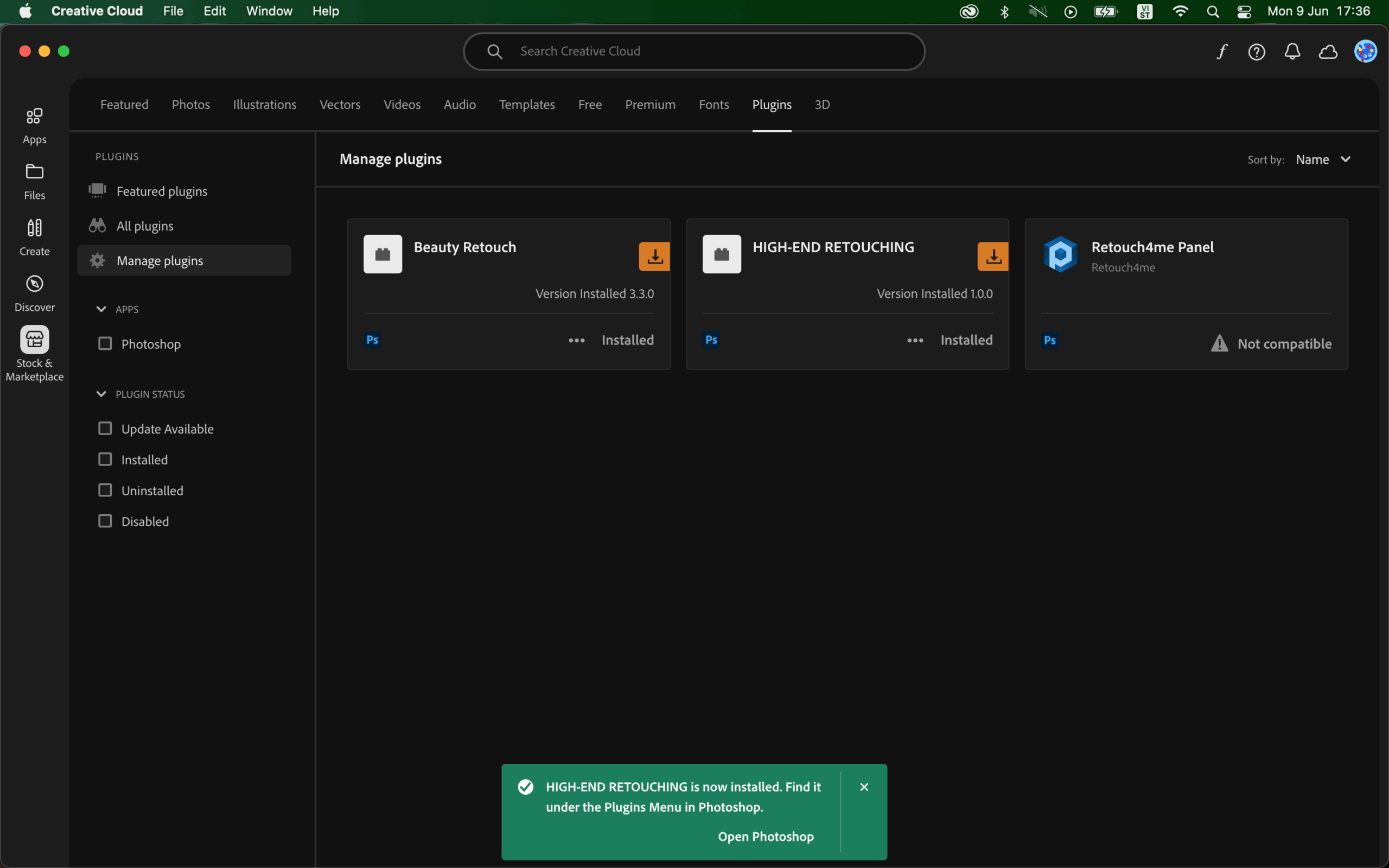This screenshot has height=868, width=1389.
Task: Click the cloud sync status icon
Action: [1328, 52]
